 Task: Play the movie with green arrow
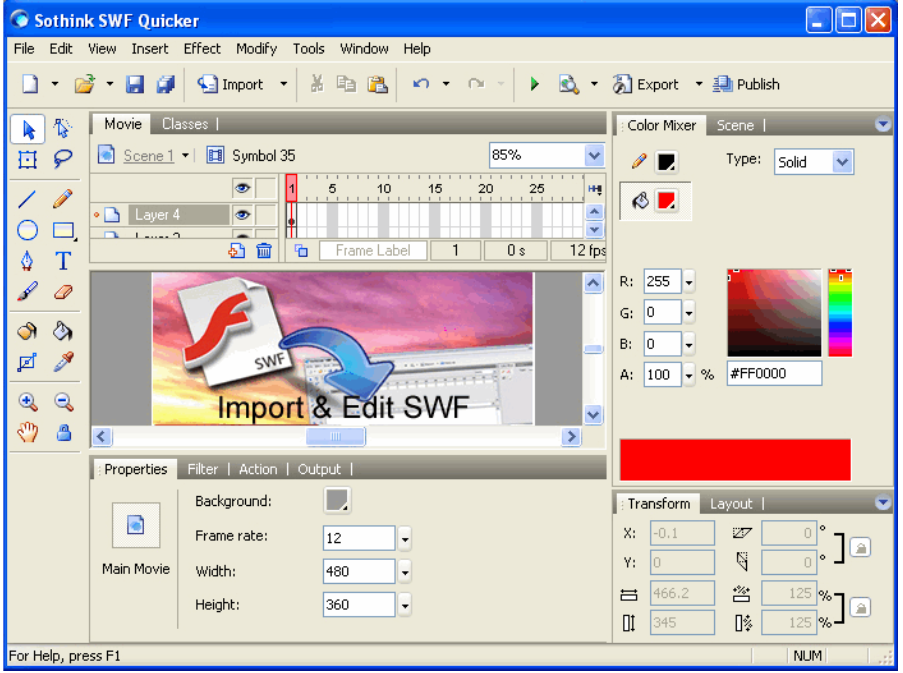tap(534, 84)
